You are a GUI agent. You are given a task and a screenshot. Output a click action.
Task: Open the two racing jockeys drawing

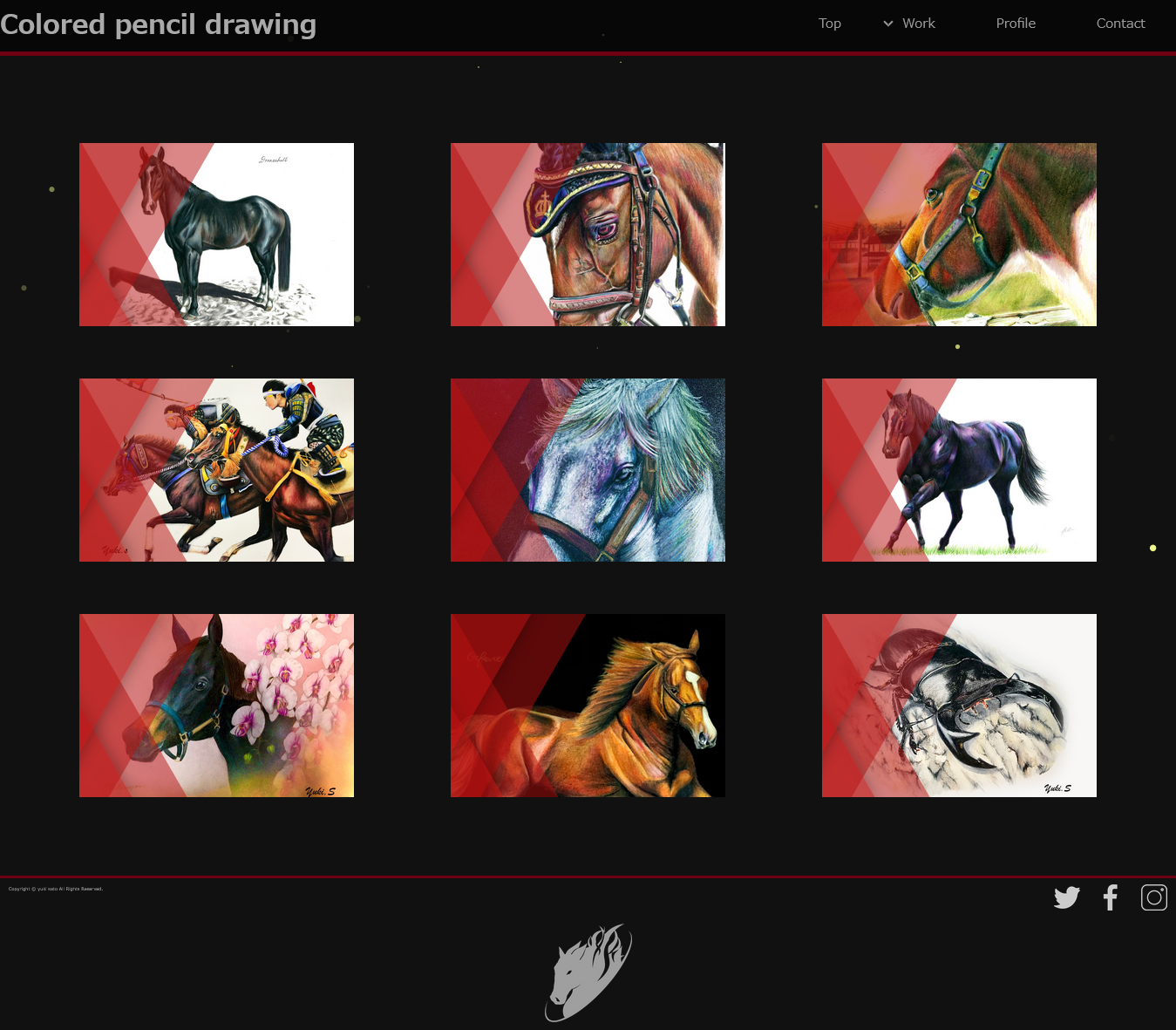coord(216,470)
